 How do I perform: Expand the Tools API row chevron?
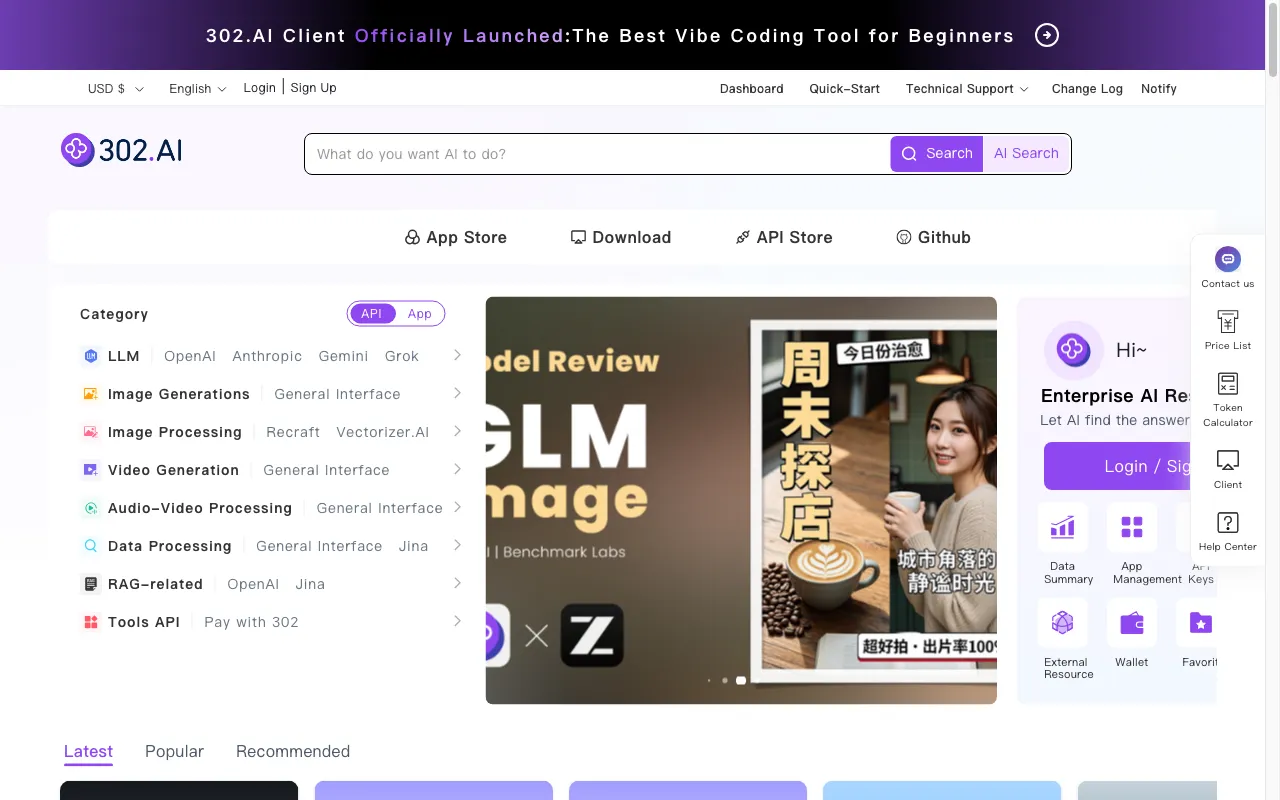click(x=457, y=621)
